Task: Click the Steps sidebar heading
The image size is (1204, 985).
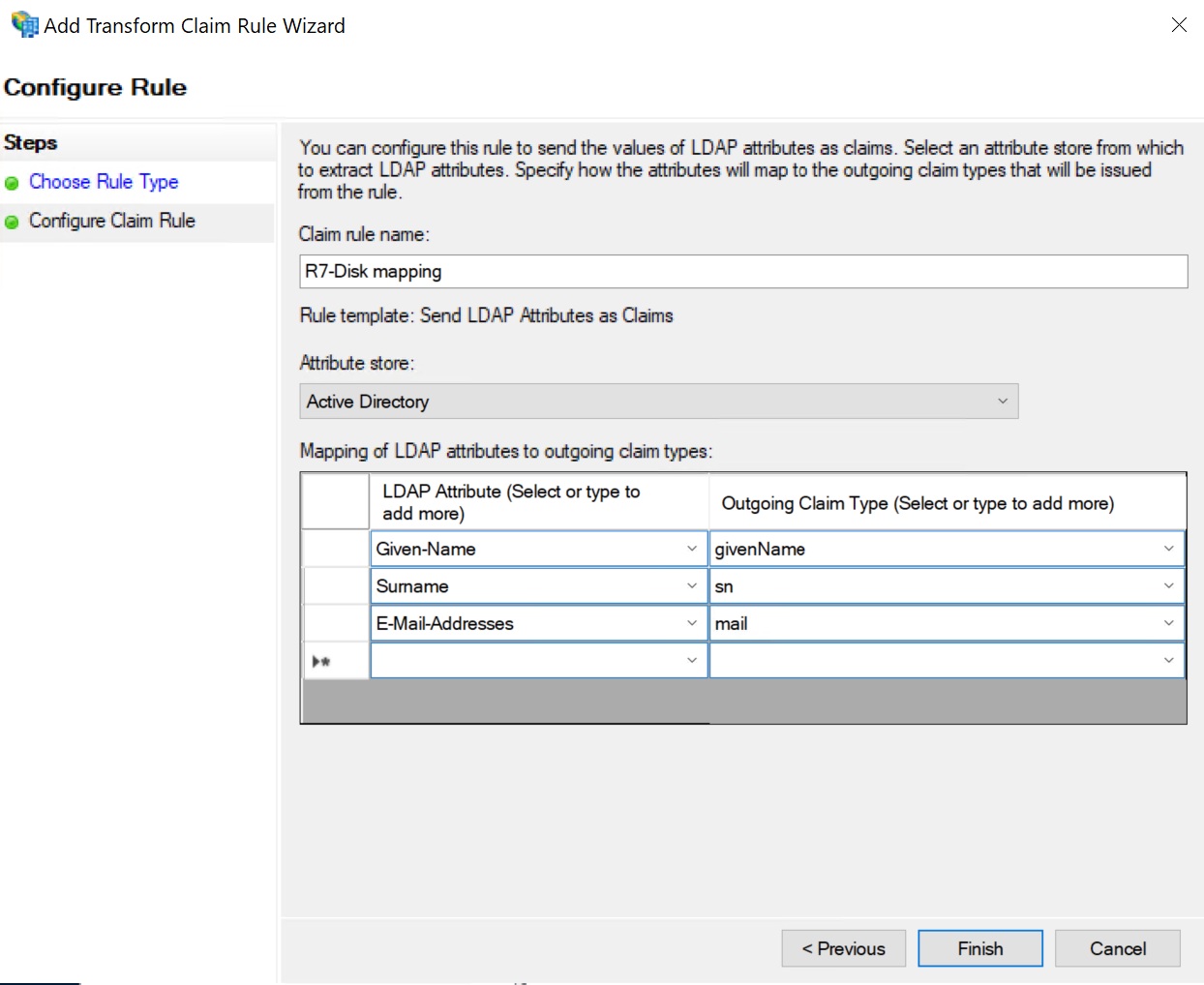Action: click(30, 142)
